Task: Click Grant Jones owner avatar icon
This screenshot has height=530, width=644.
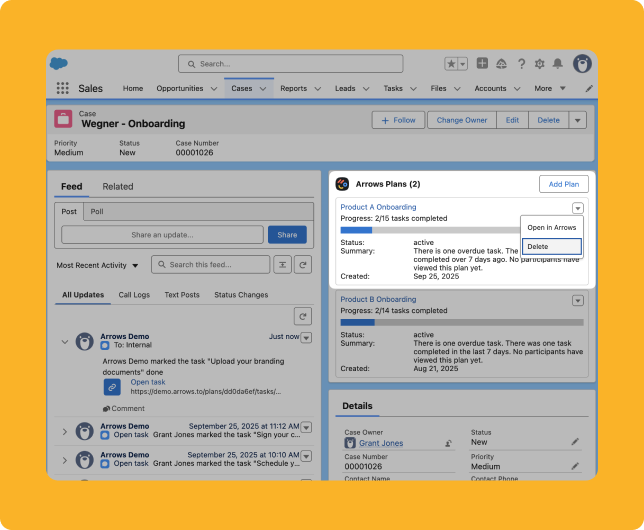Action: pyautogui.click(x=350, y=443)
